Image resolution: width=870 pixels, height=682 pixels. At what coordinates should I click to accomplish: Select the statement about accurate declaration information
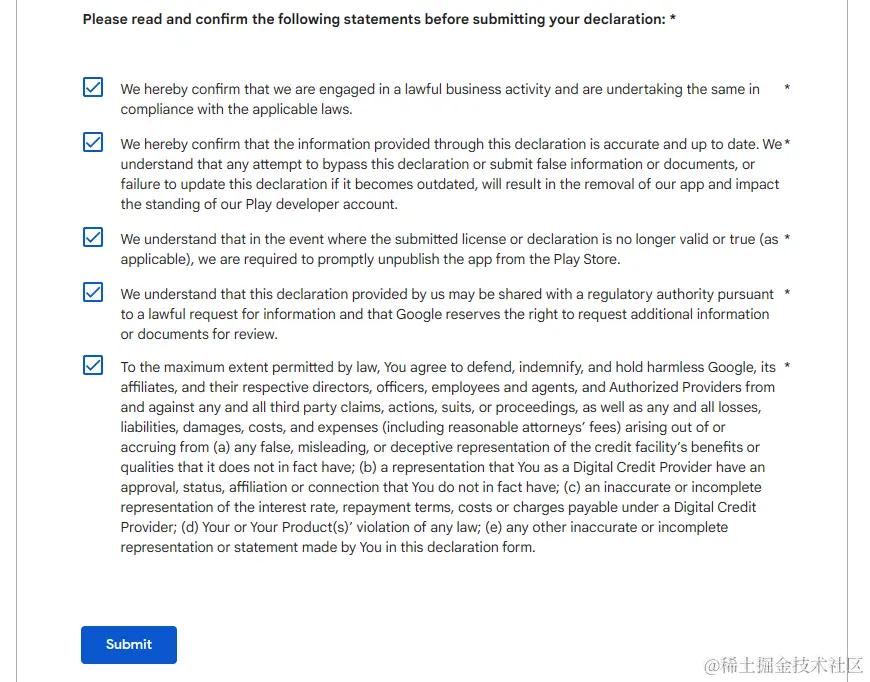coord(450,174)
